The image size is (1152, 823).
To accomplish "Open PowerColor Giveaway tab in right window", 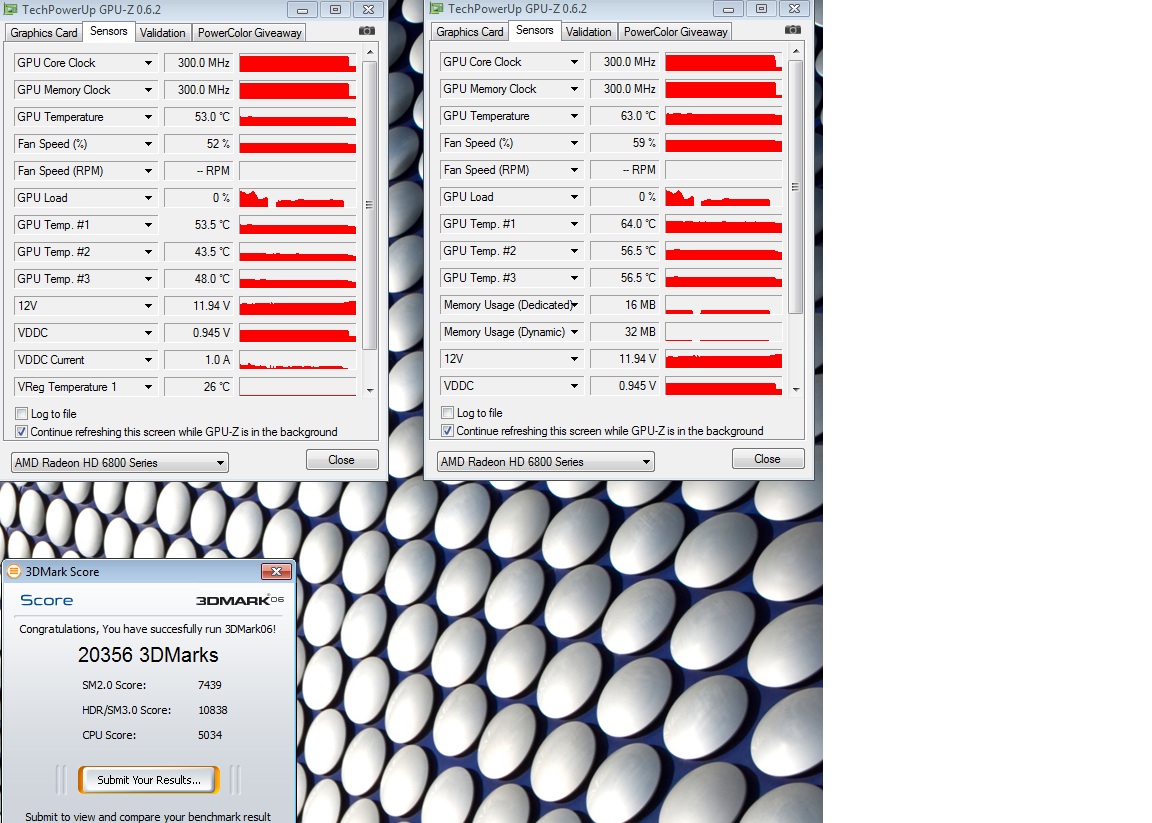I will [x=675, y=32].
